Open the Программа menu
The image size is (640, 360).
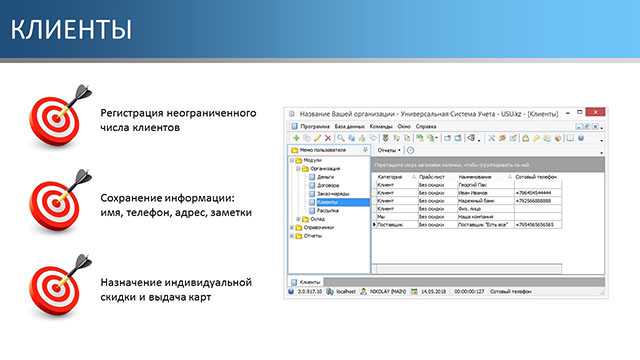(315, 127)
